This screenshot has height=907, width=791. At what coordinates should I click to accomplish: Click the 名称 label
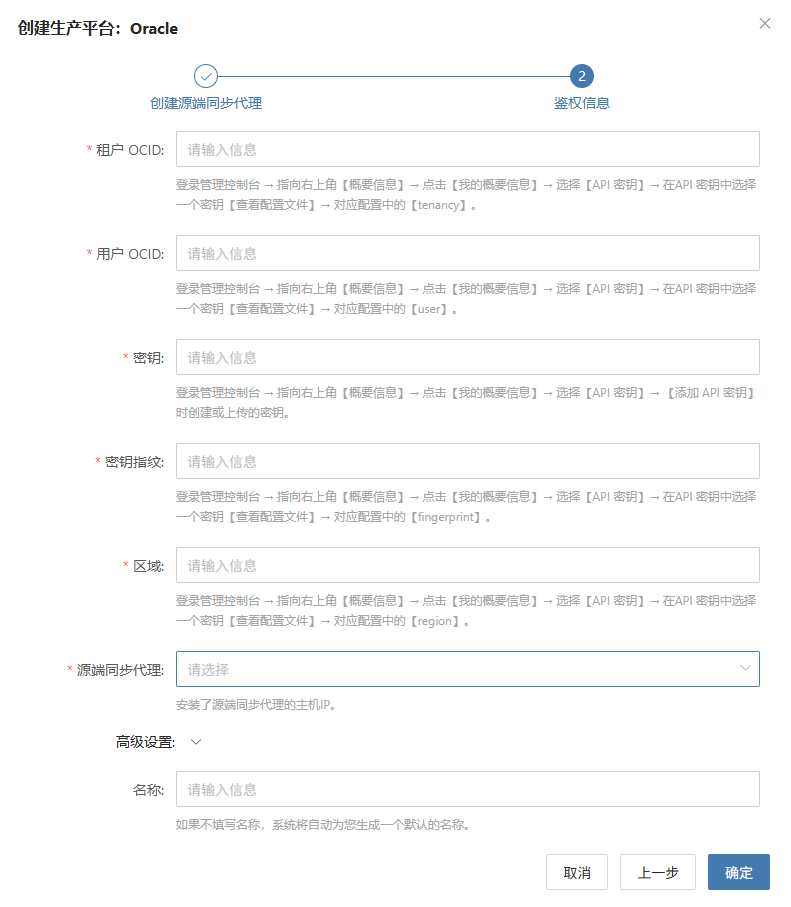[x=148, y=790]
